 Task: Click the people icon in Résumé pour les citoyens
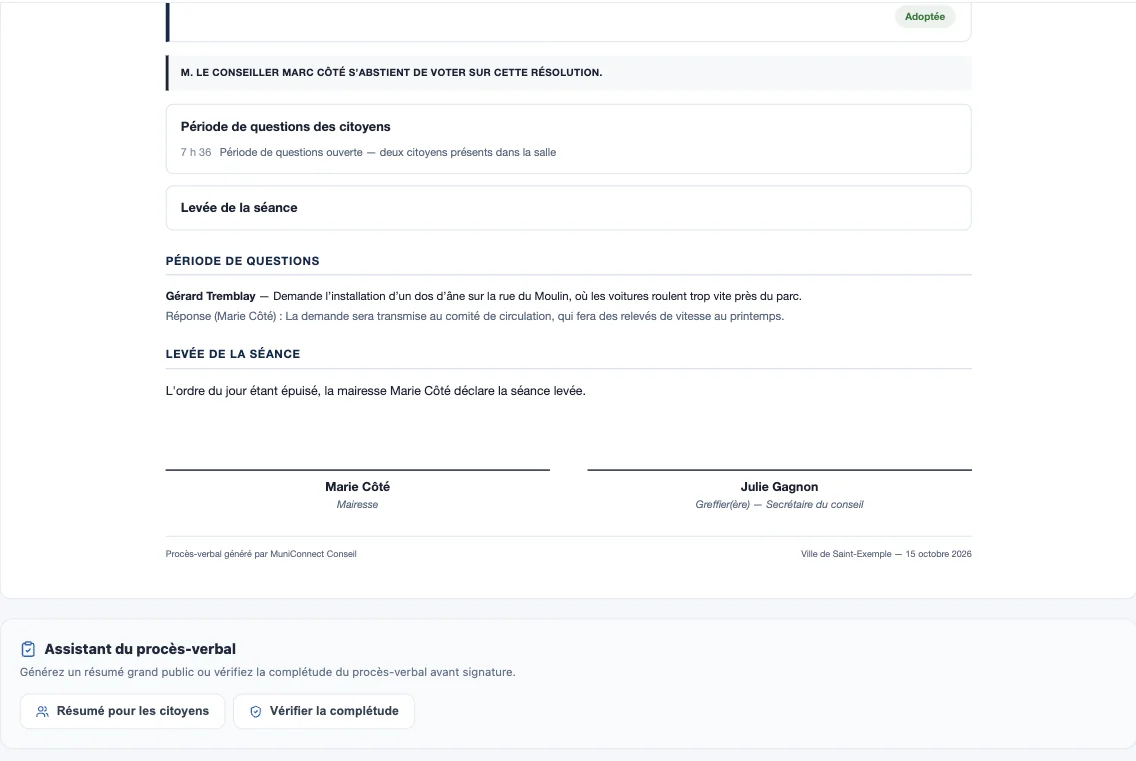pos(43,712)
